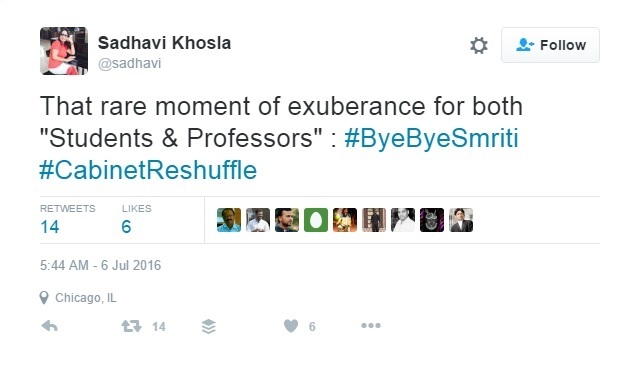Follow Sadhavi Khosla
Viewport: 622px width, 374px height.
(550, 45)
